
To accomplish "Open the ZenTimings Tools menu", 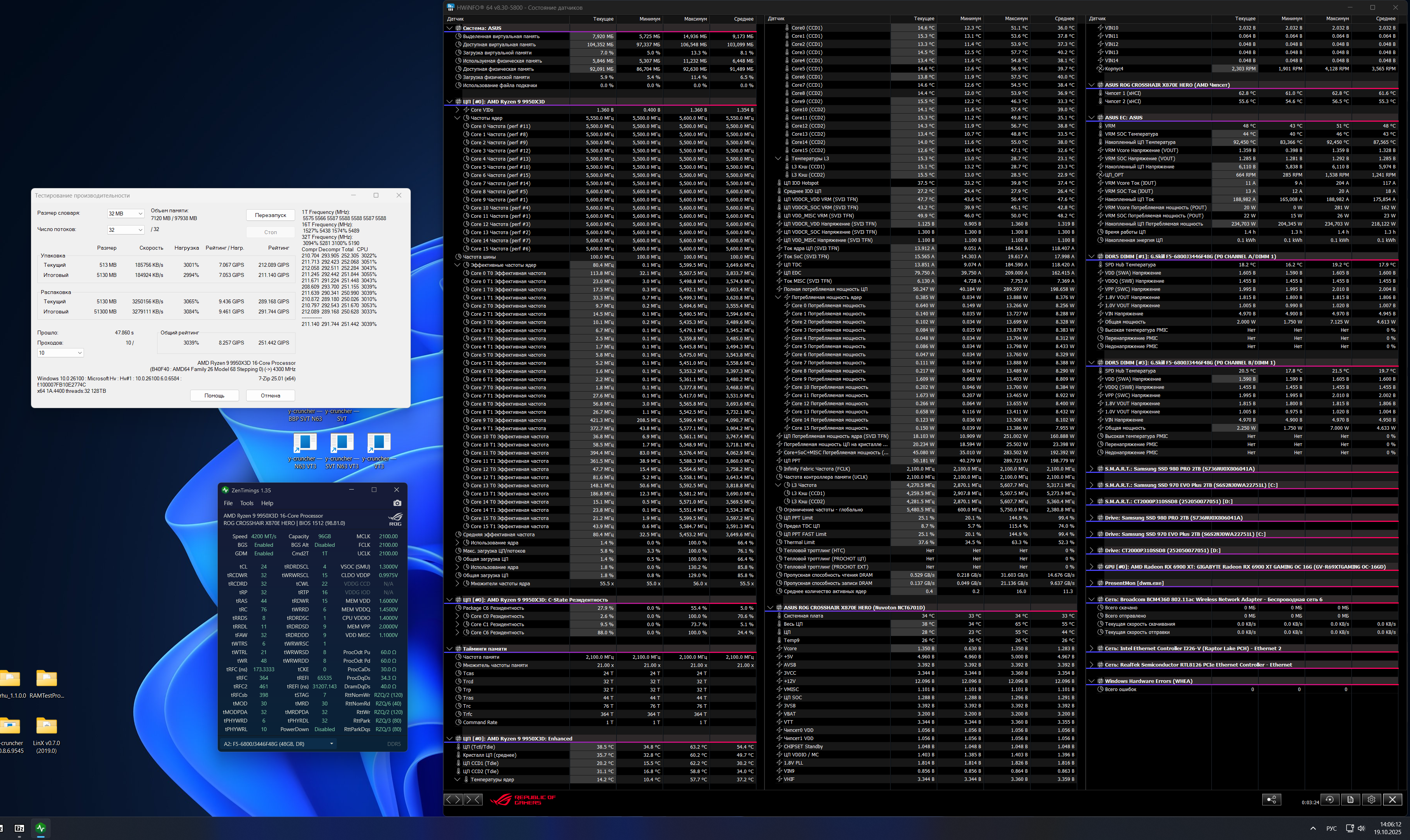I will pos(247,503).
